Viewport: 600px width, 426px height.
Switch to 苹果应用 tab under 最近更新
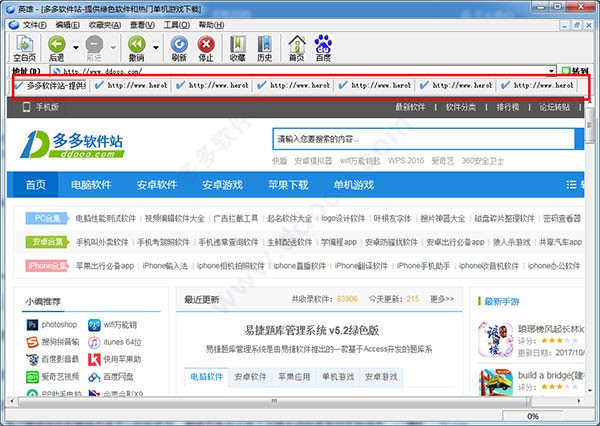[294, 377]
